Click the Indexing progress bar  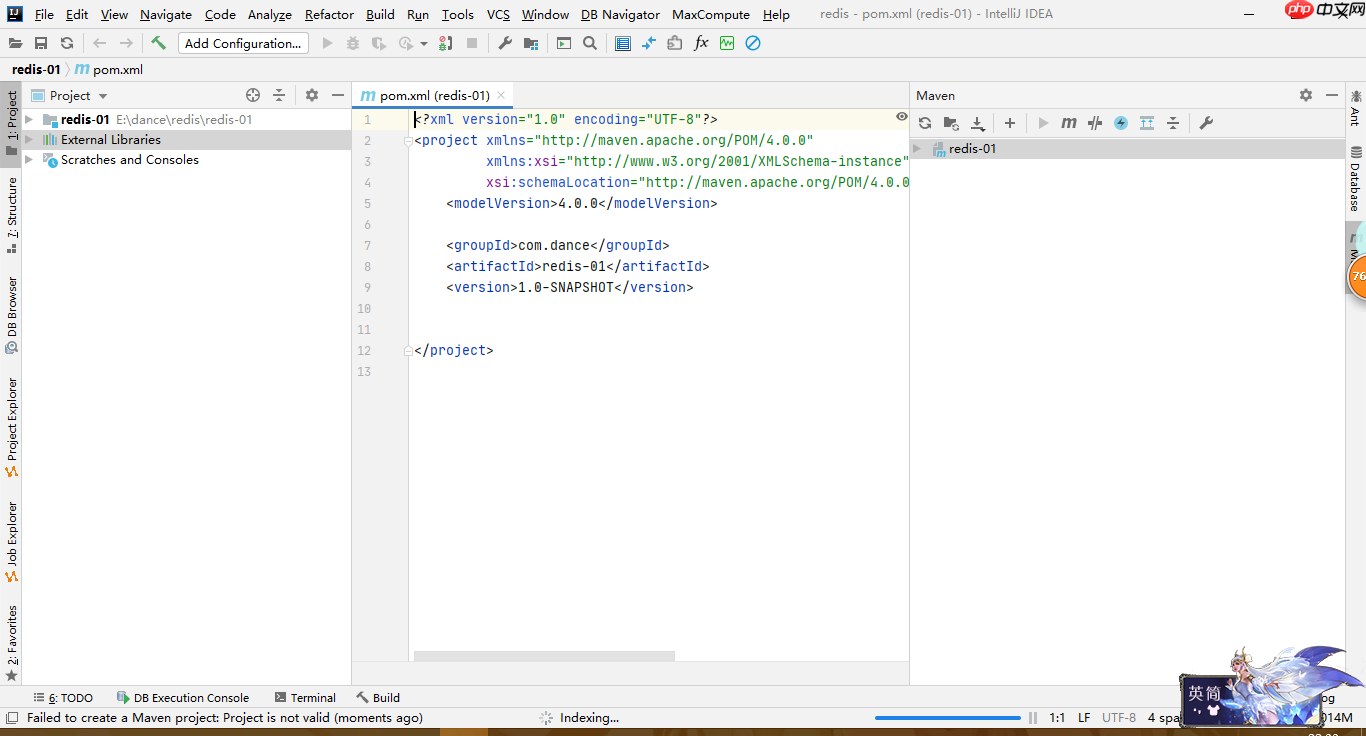click(x=947, y=716)
